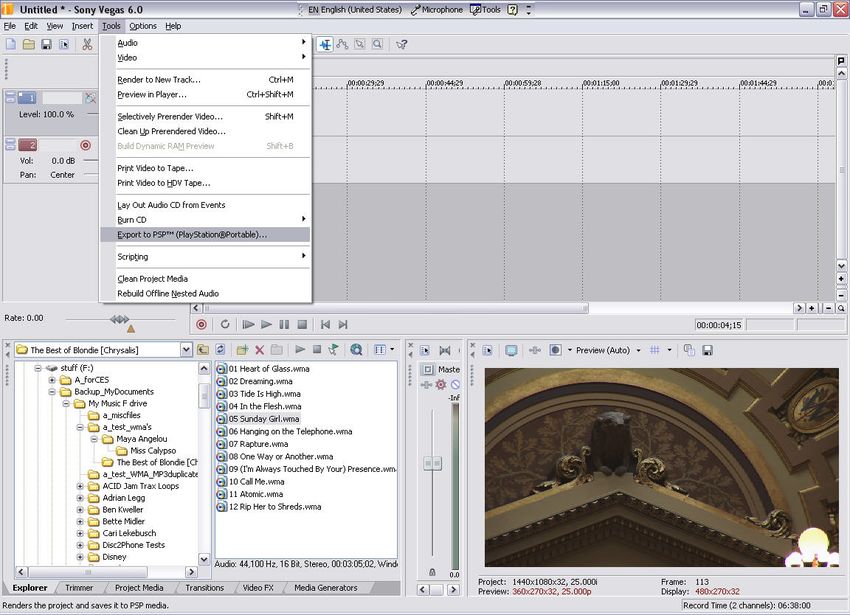Copy preview snapshot to clipboard
Image resolution: width=850 pixels, height=615 pixels.
coord(689,350)
